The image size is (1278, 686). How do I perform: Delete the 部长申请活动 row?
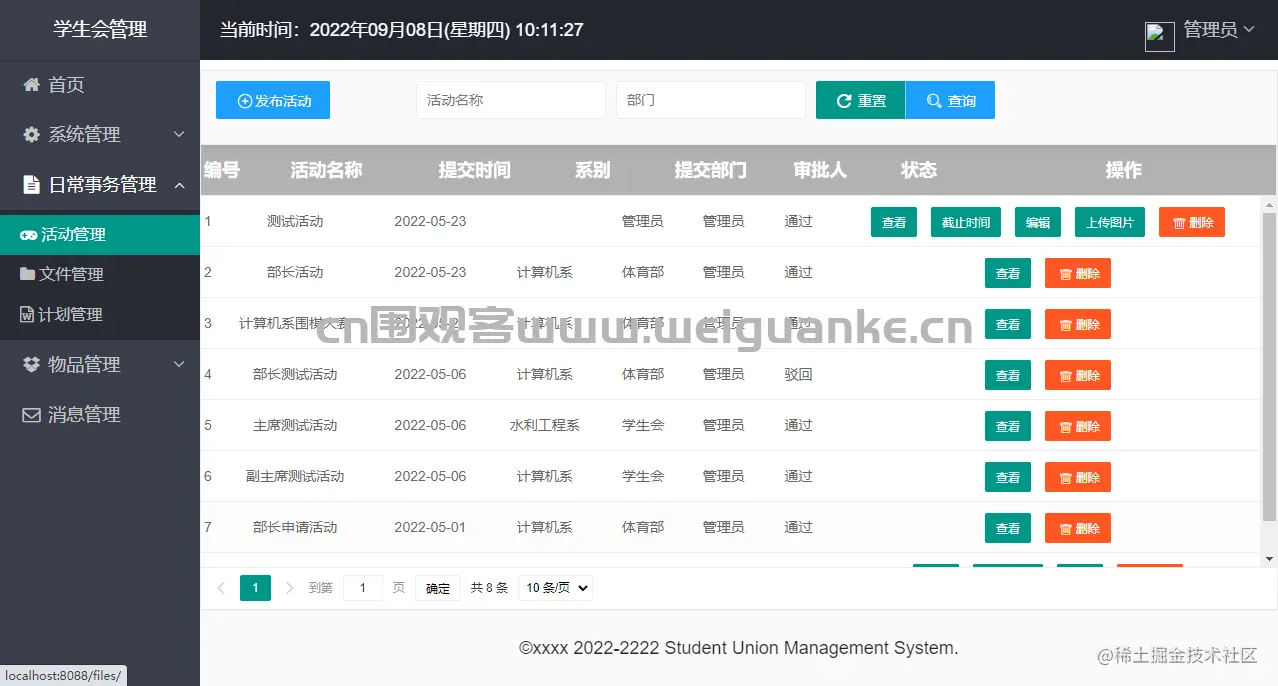point(1078,528)
